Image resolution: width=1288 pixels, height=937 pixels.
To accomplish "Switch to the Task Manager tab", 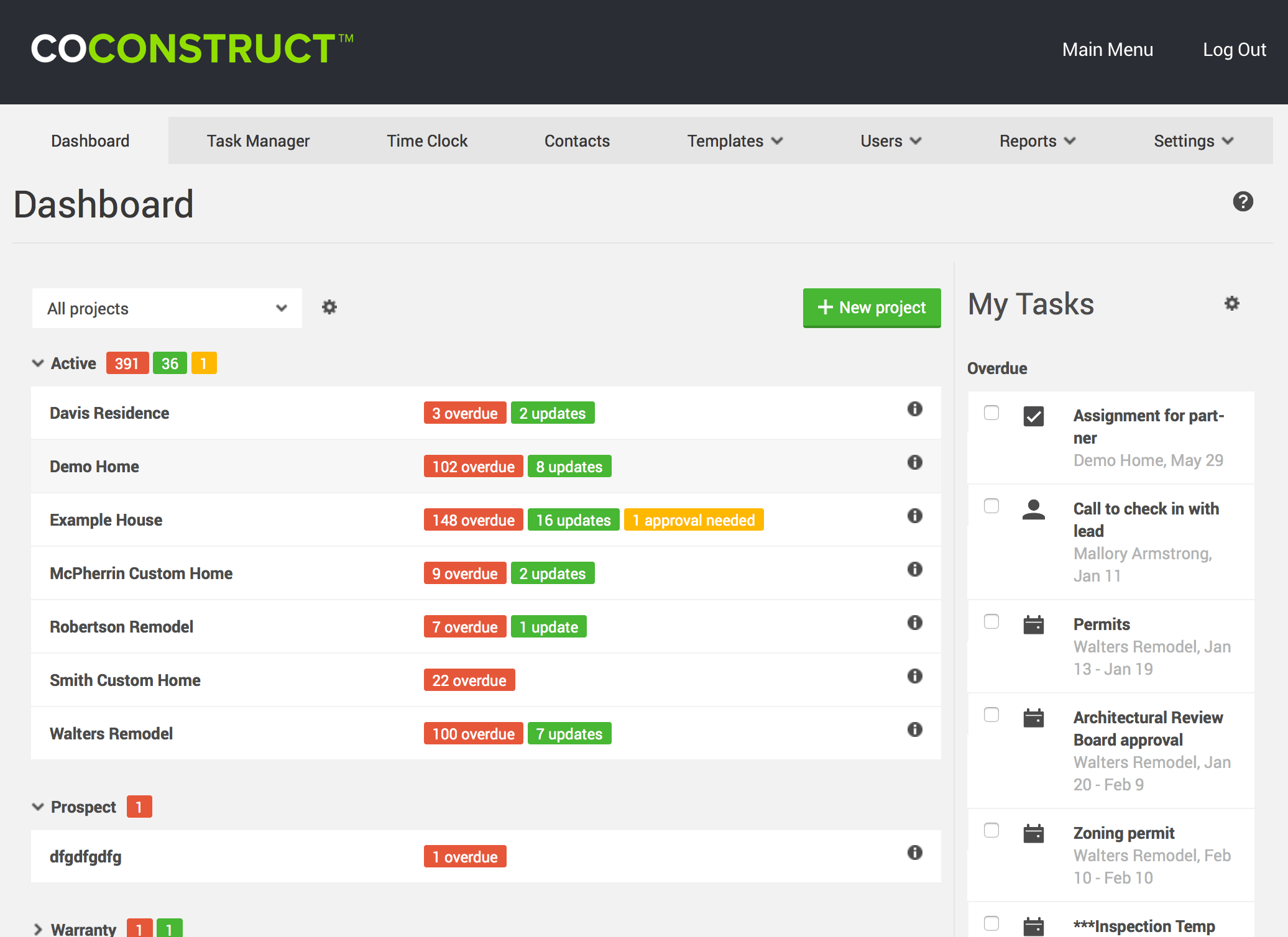I will tap(258, 141).
